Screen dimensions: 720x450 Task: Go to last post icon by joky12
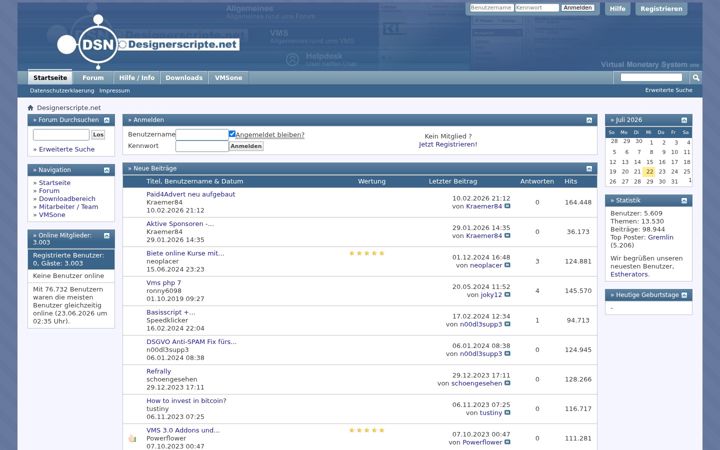click(507, 294)
